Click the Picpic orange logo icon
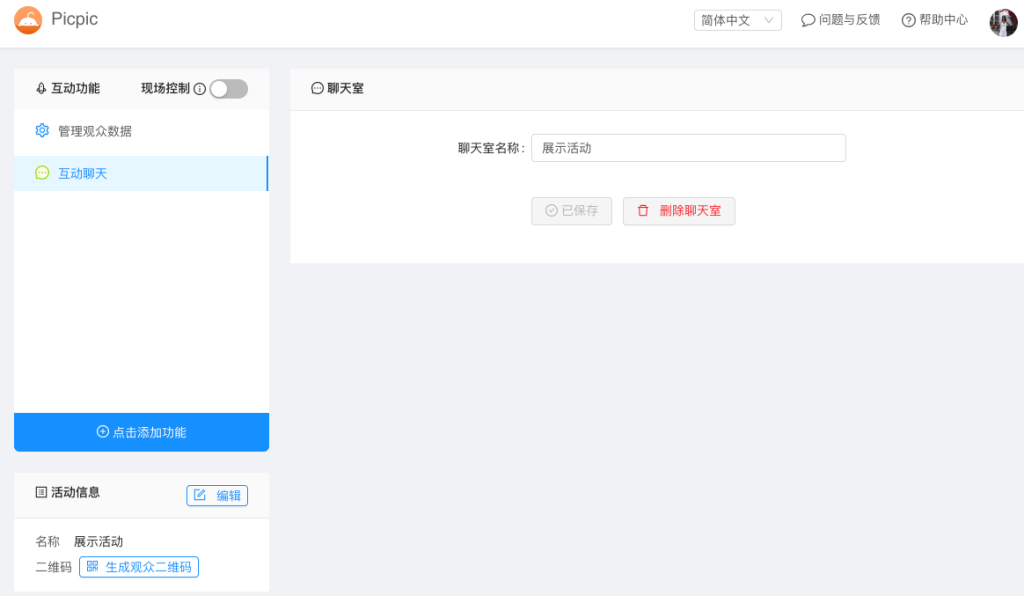The width and height of the screenshot is (1024, 596). pyautogui.click(x=28, y=20)
